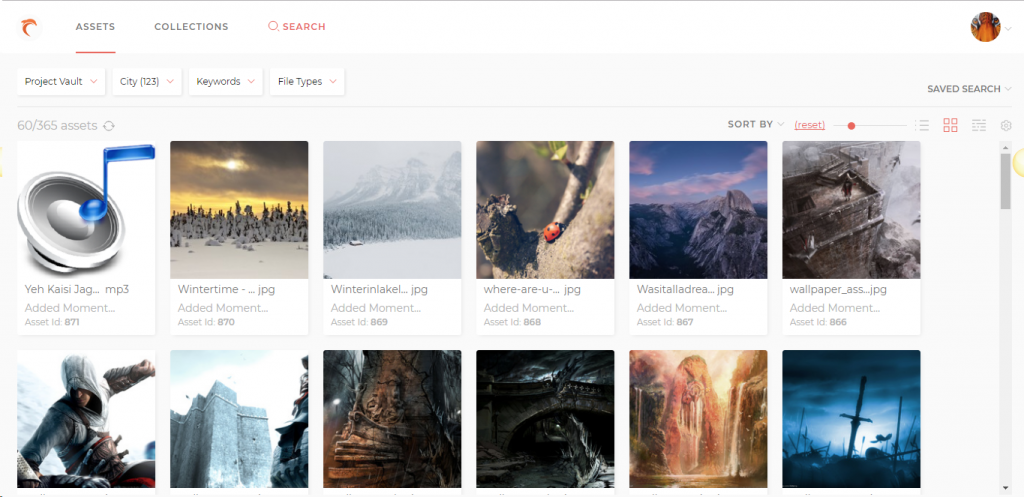Open the ladybug image thumbnail
This screenshot has width=1024, height=497.
click(544, 209)
